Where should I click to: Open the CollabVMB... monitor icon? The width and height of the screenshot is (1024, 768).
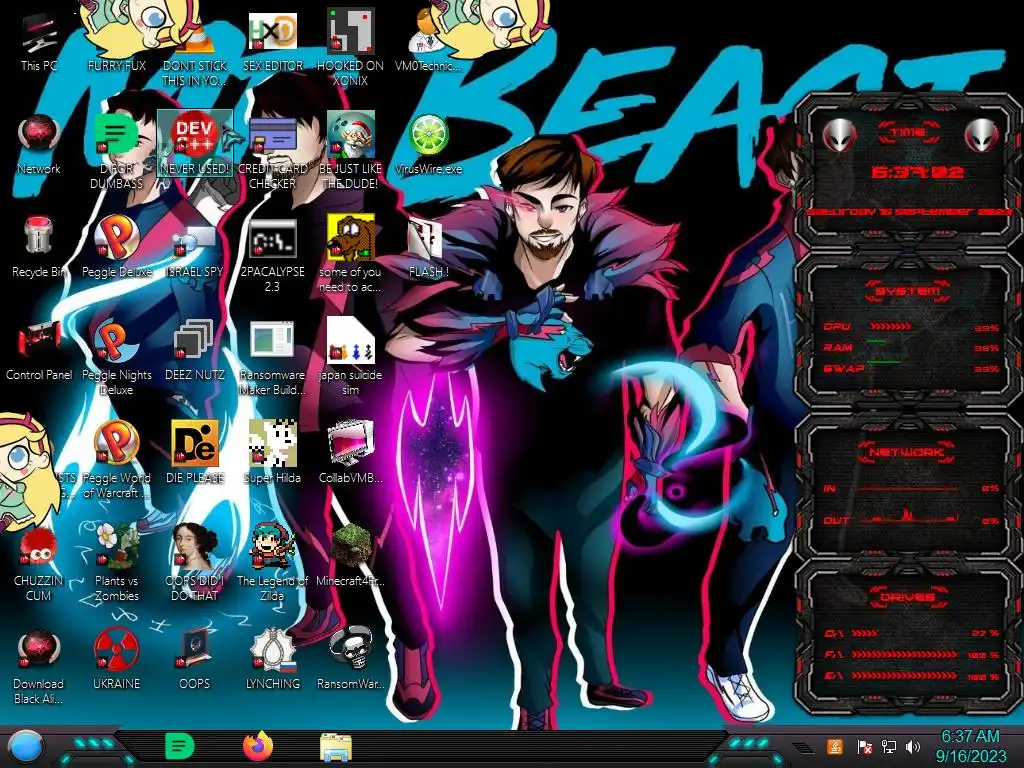351,453
